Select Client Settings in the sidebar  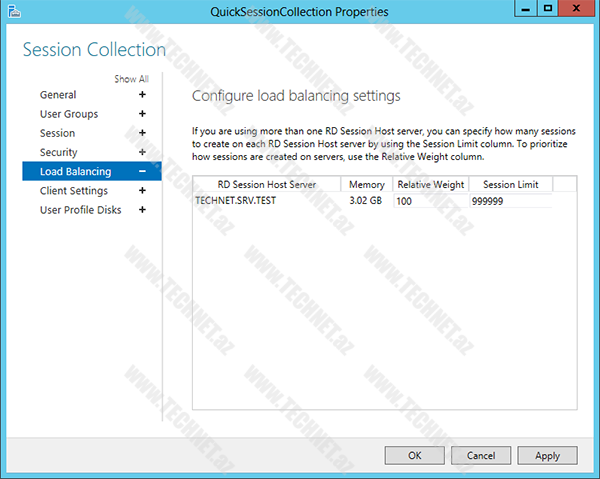pyautogui.click(x=74, y=190)
